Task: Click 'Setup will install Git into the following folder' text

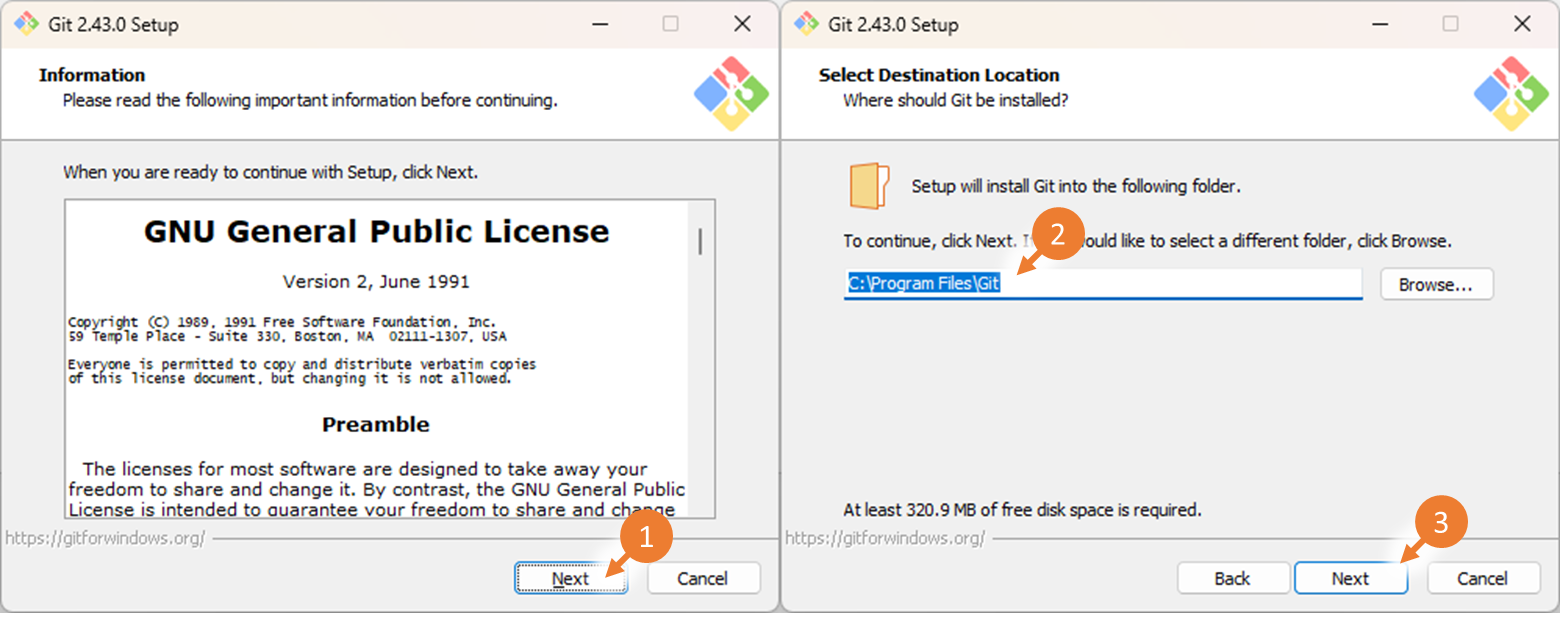Action: coord(1076,186)
